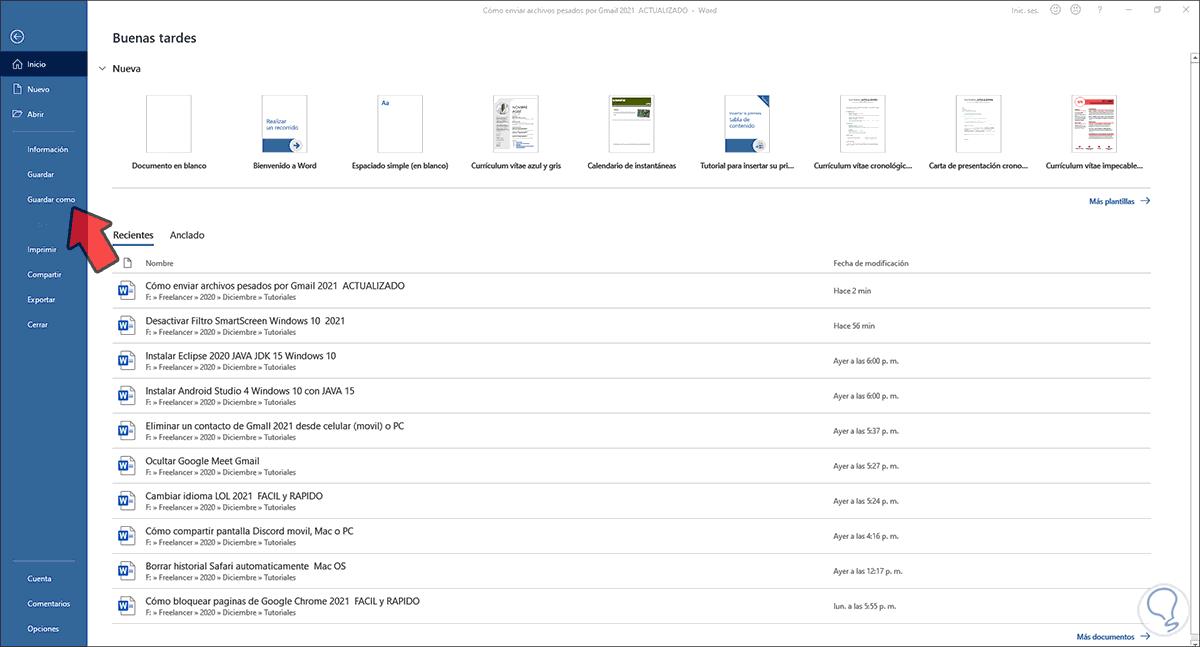Screen dimensions: 1200x647
Task: Open Ocultar Google Meet Gmail document
Action: [x=632, y=466]
